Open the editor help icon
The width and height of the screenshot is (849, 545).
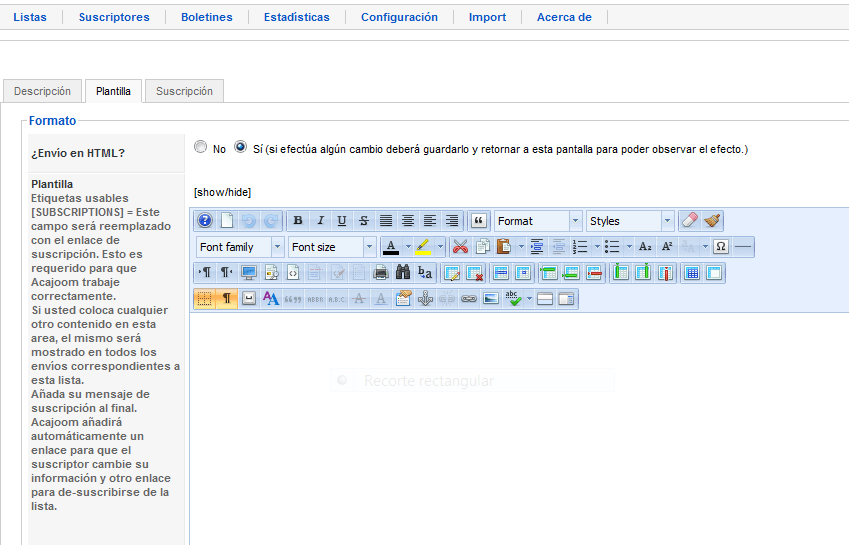click(205, 221)
